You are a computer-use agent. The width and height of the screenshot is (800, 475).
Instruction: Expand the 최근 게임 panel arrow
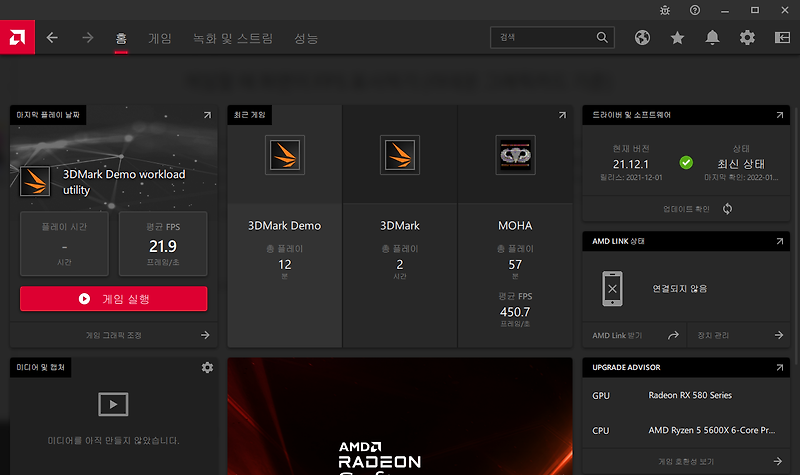pos(562,115)
